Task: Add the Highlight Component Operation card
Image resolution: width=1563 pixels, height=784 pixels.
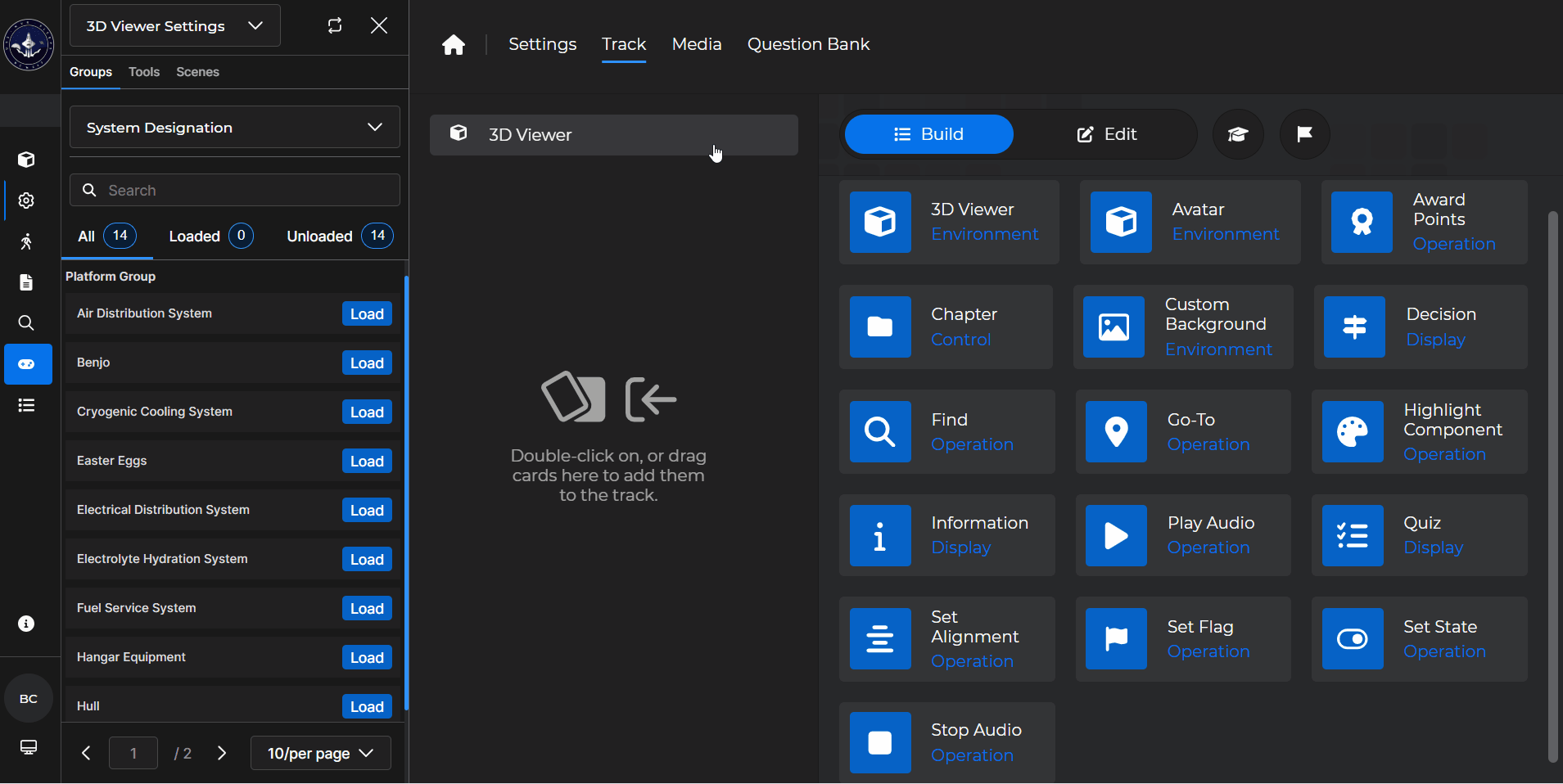Action: [1420, 431]
